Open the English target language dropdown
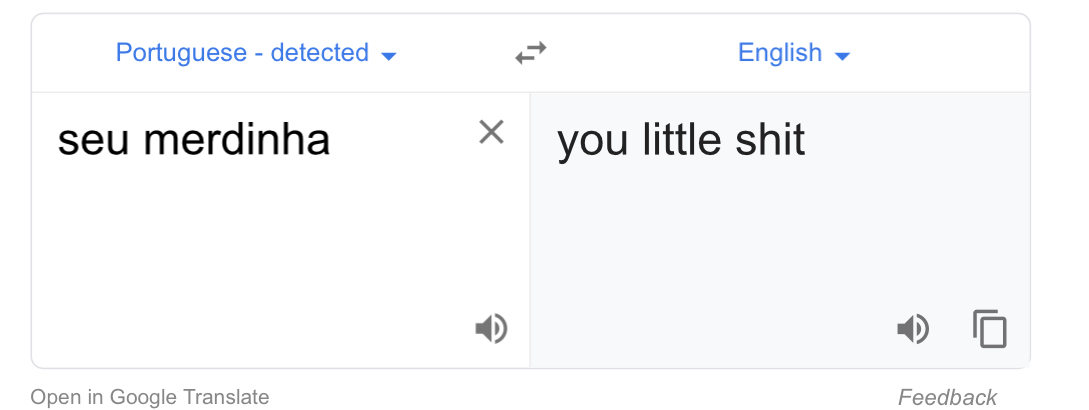The width and height of the screenshot is (1089, 410). [x=794, y=53]
